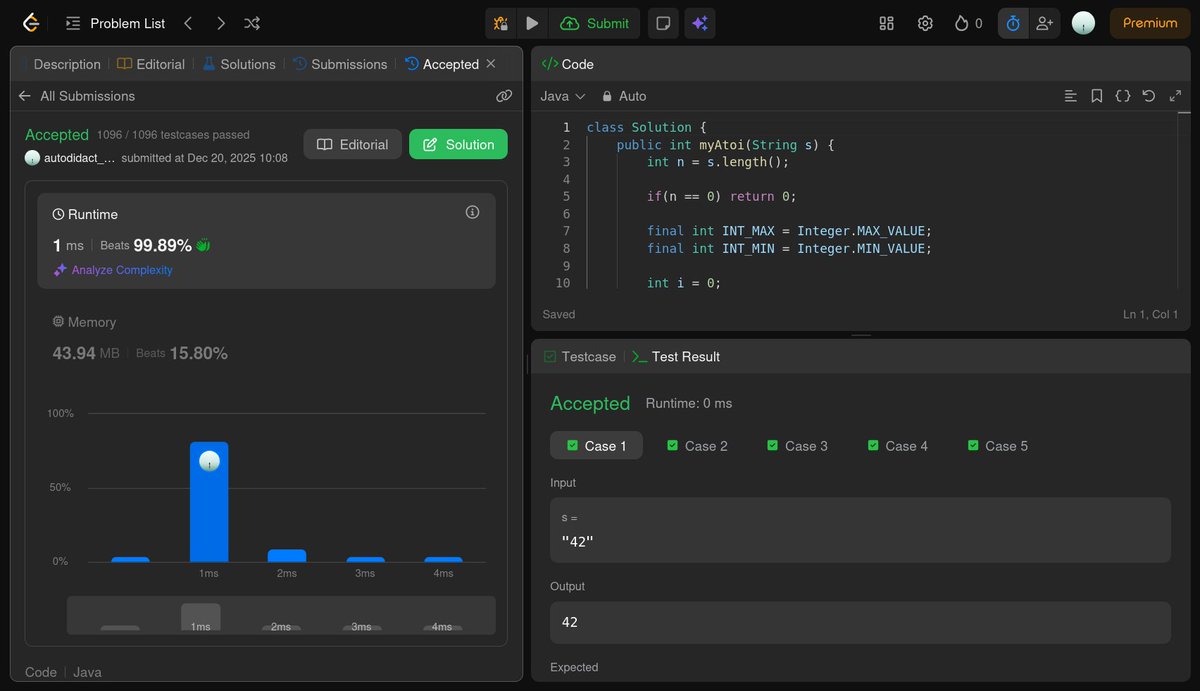Select the Case 3 test case

pyautogui.click(x=797, y=446)
